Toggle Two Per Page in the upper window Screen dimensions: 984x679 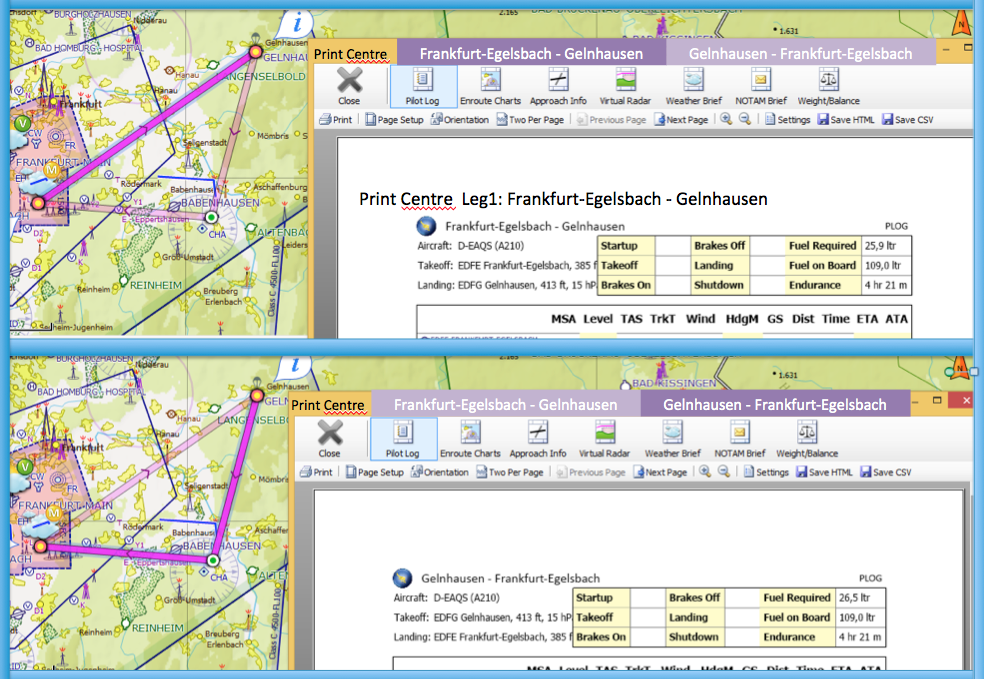click(529, 120)
